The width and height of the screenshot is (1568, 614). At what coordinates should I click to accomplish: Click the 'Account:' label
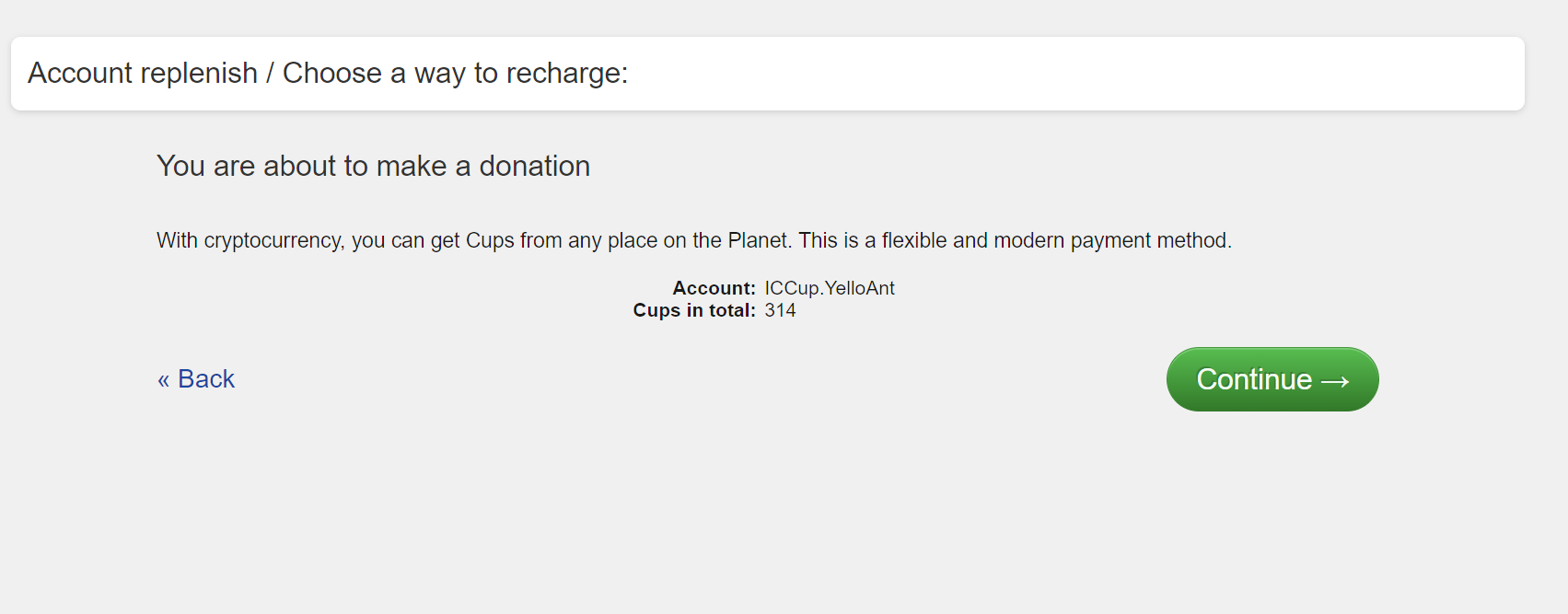[714, 288]
